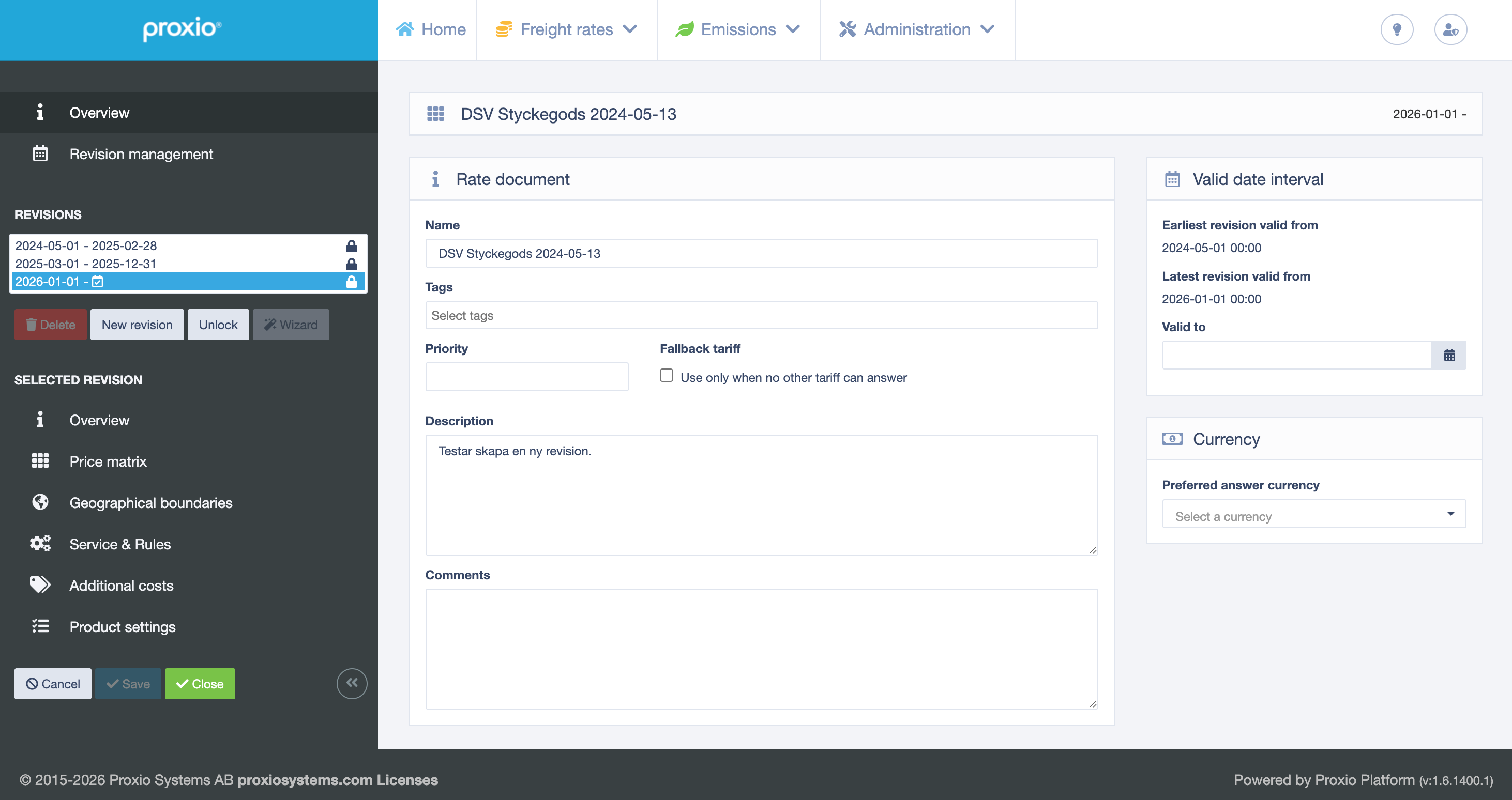Click the Additional costs tags icon
Image resolution: width=1512 pixels, height=800 pixels.
(x=40, y=584)
